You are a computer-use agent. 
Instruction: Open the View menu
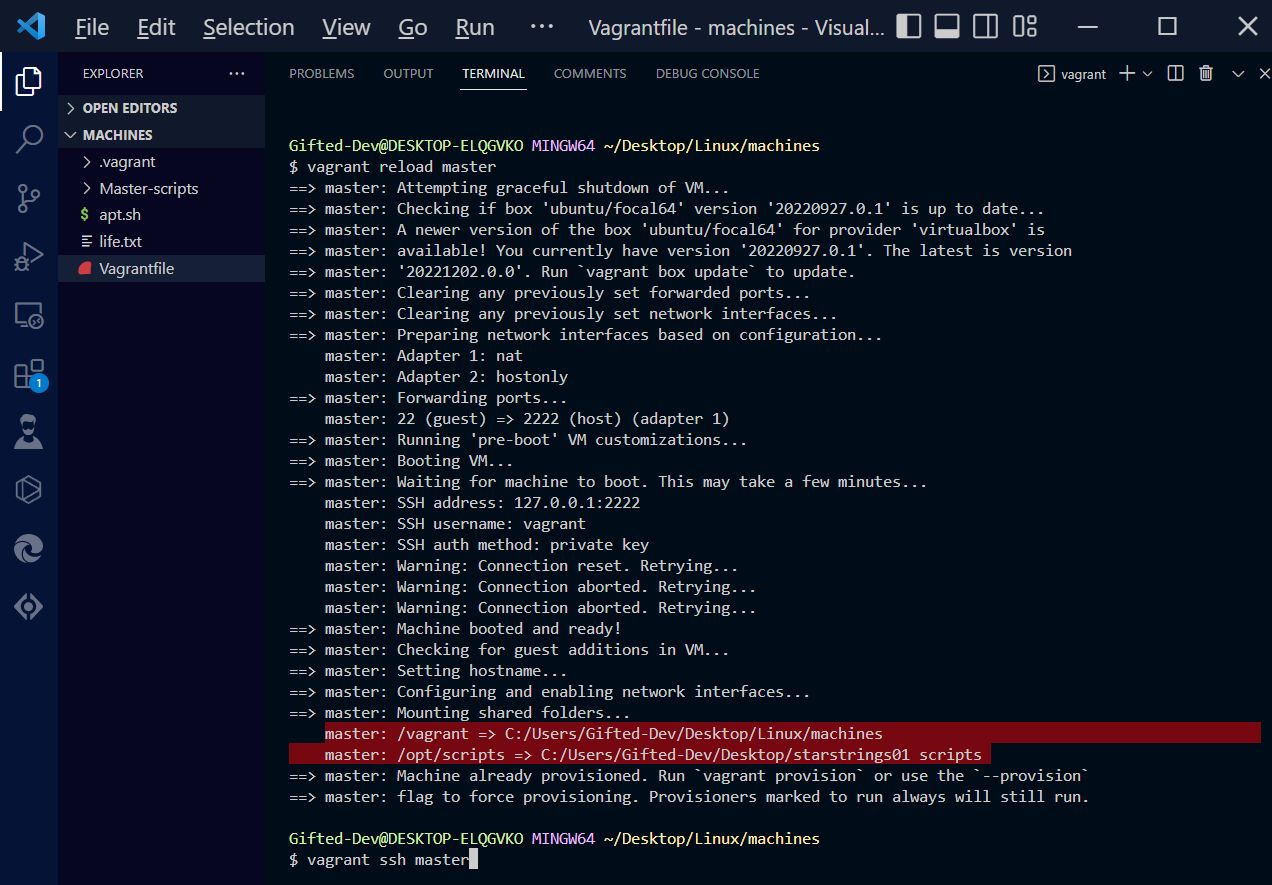347,27
